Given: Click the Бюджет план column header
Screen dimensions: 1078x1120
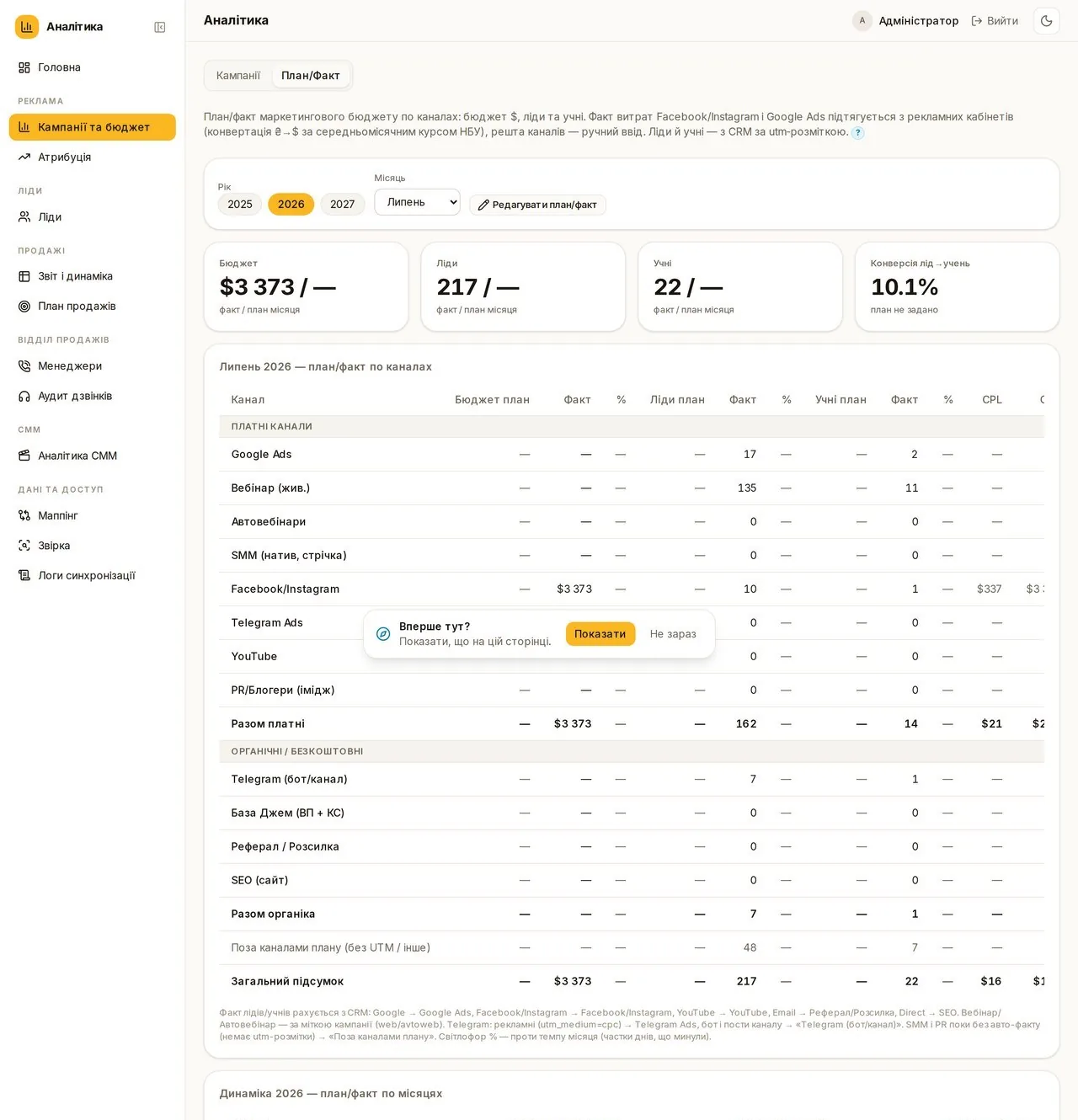Looking at the screenshot, I should pyautogui.click(x=492, y=400).
